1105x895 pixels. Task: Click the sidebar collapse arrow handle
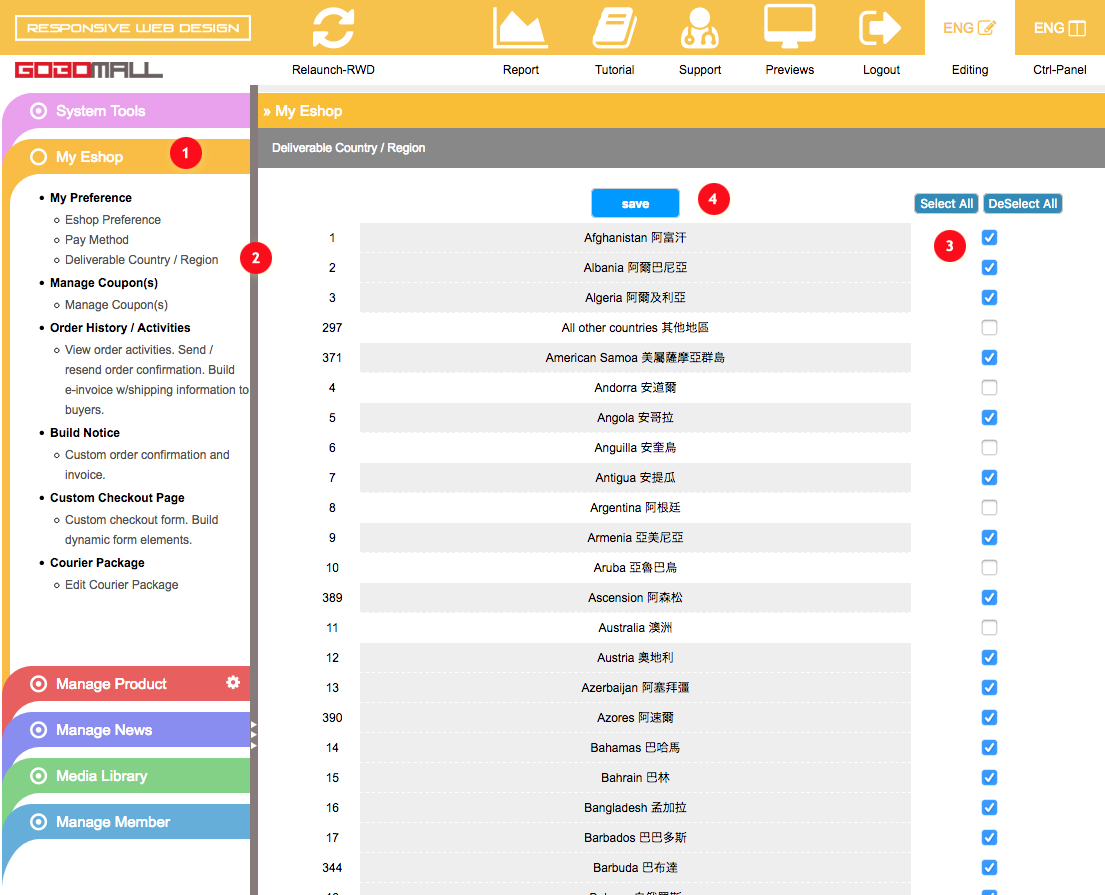[x=254, y=735]
